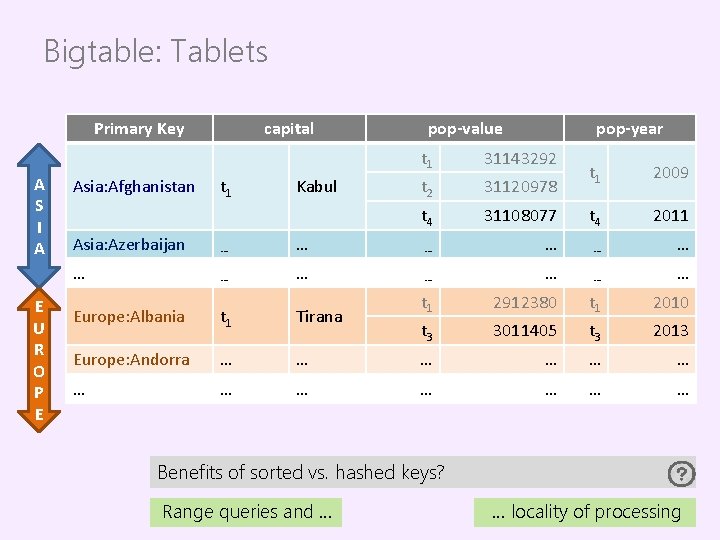This screenshot has height=540, width=720.
Task: Click the pop-year column header
Action: 629,128
